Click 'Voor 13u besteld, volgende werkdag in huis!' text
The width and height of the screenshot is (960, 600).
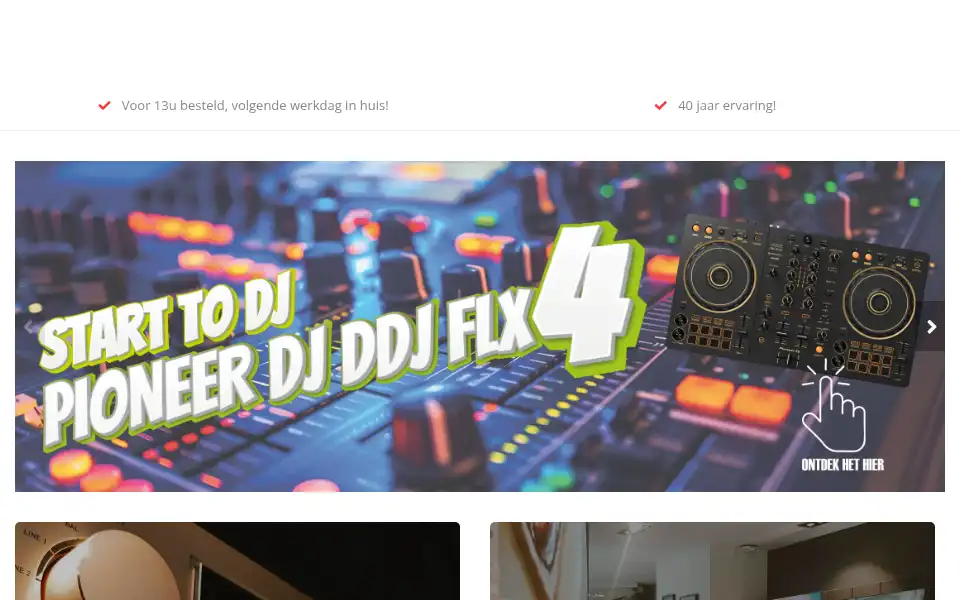pos(255,105)
